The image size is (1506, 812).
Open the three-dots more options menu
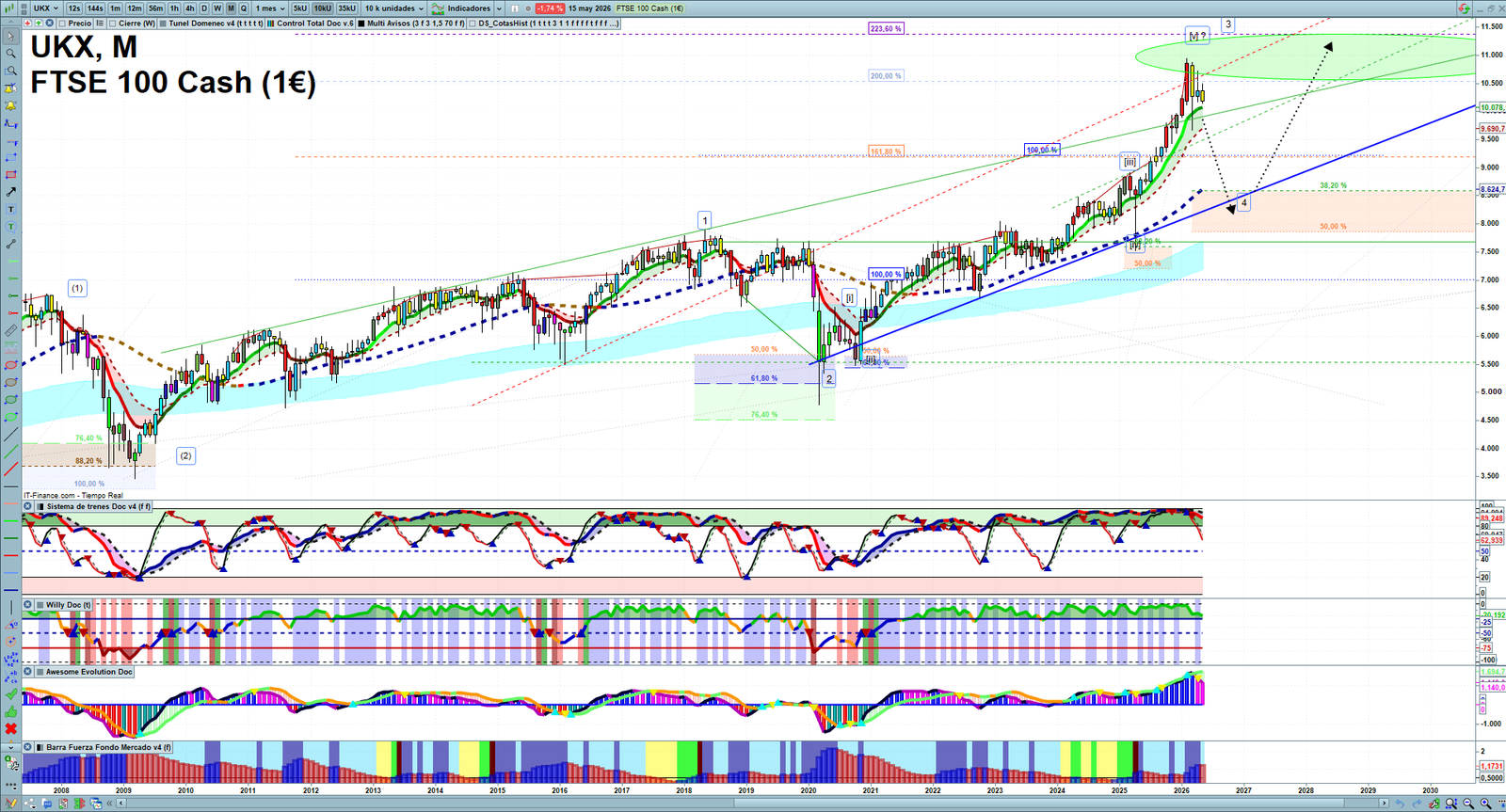[x=11, y=785]
